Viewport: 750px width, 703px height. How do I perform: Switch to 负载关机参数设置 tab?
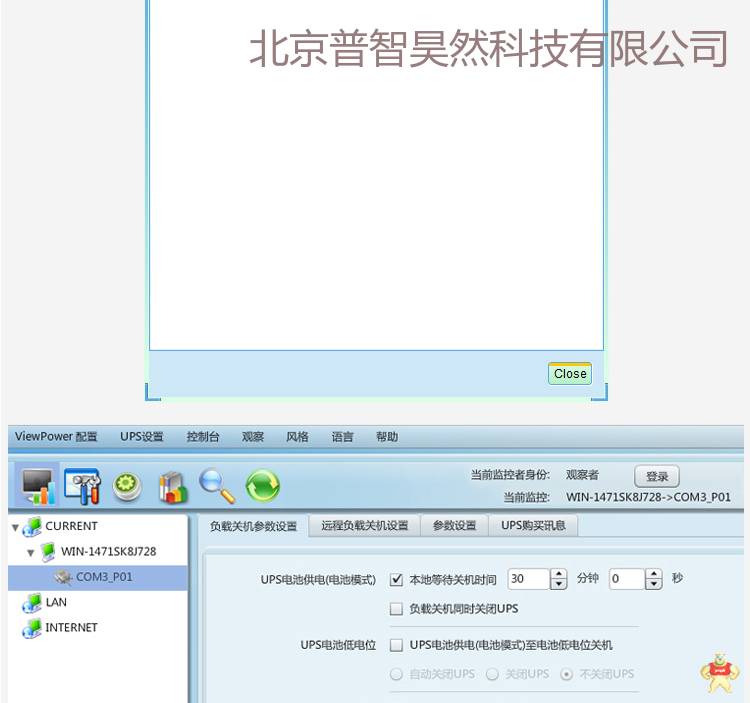[x=254, y=526]
